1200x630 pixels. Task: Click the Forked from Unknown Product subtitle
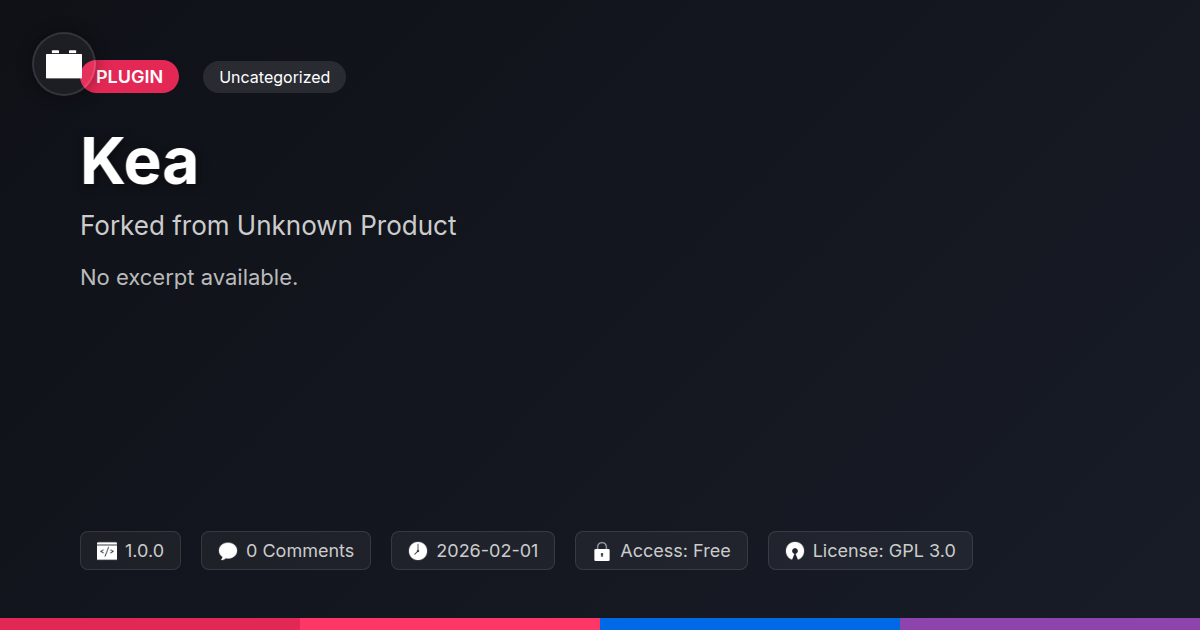(268, 226)
